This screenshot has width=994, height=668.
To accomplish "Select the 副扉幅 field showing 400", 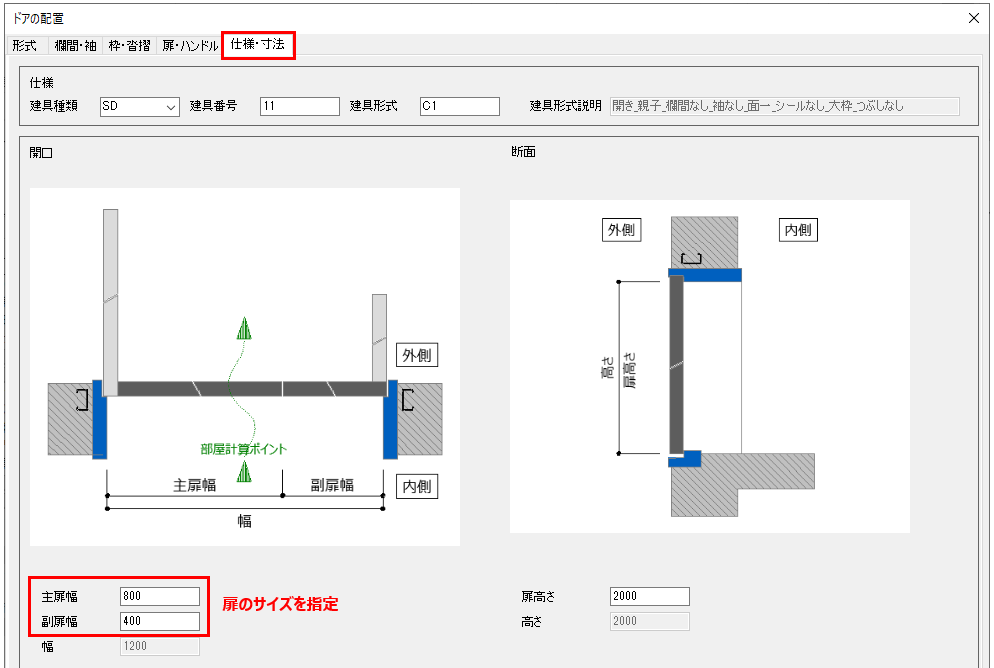I will [159, 621].
